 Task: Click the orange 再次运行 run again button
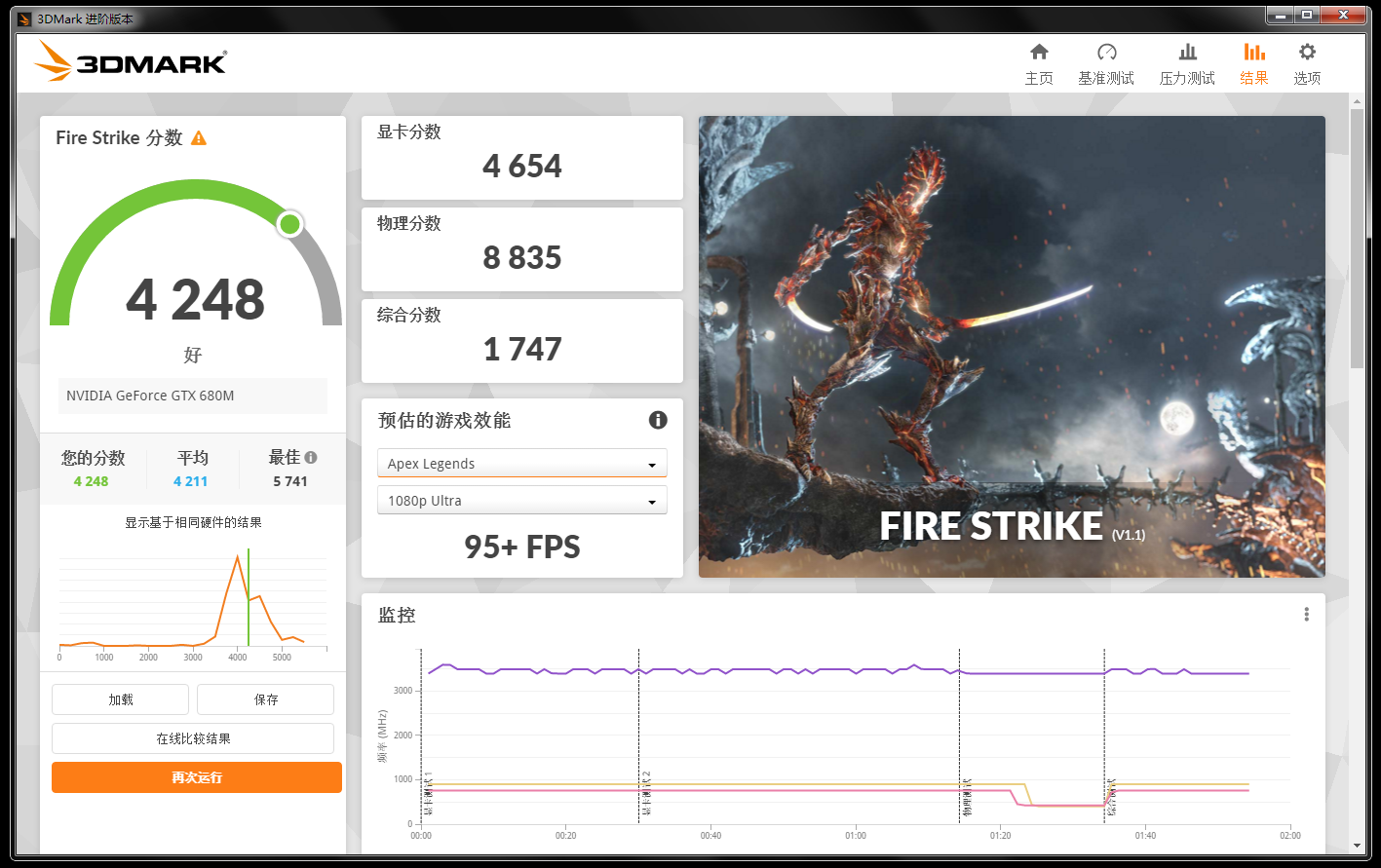(197, 777)
